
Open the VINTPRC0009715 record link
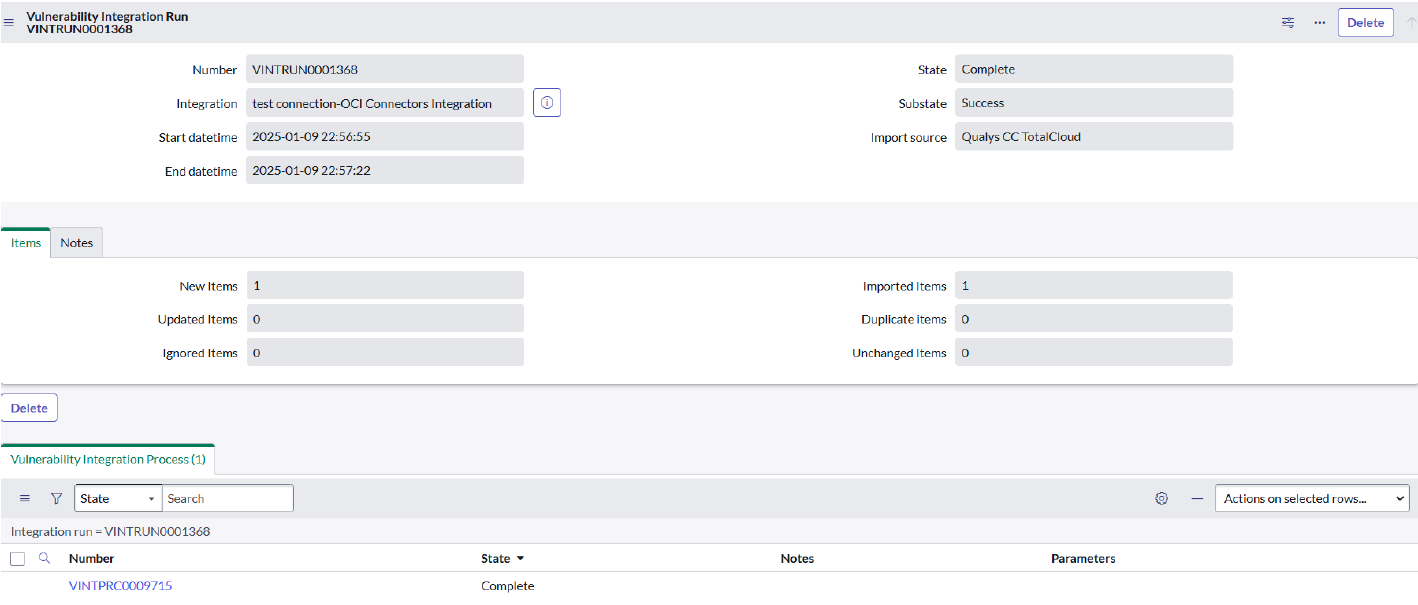click(x=120, y=585)
